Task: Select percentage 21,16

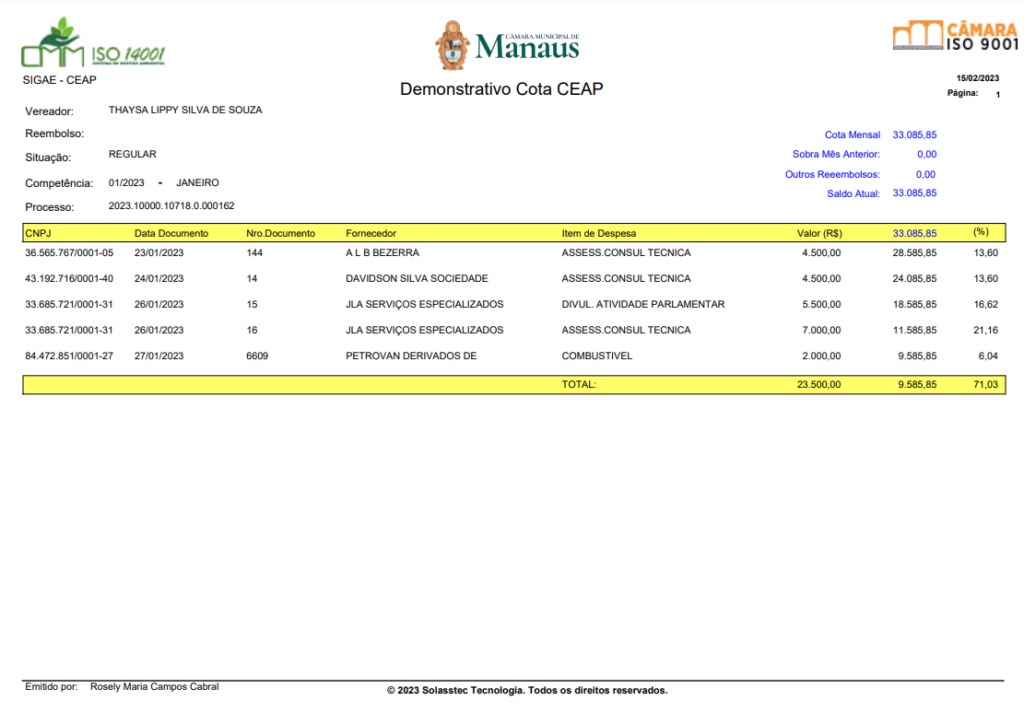Action: pos(985,330)
